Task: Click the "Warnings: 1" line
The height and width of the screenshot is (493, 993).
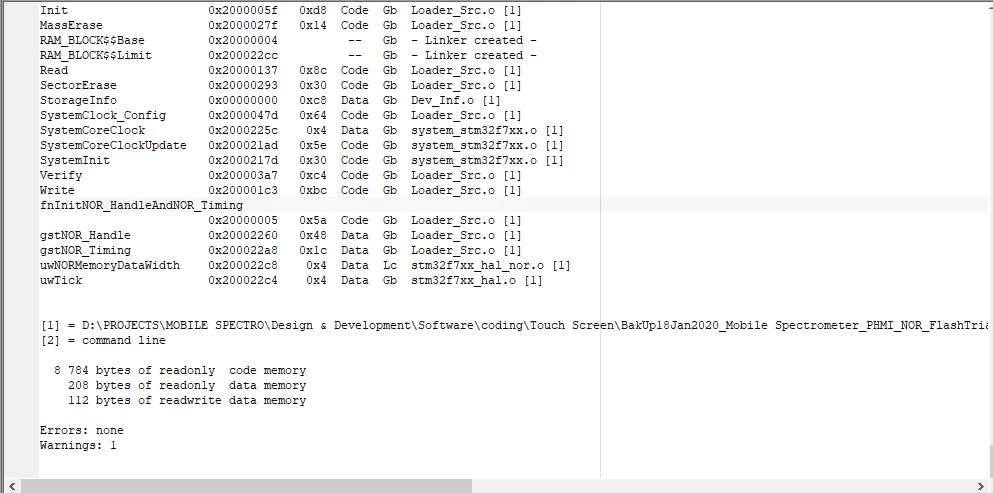Action: (78, 445)
